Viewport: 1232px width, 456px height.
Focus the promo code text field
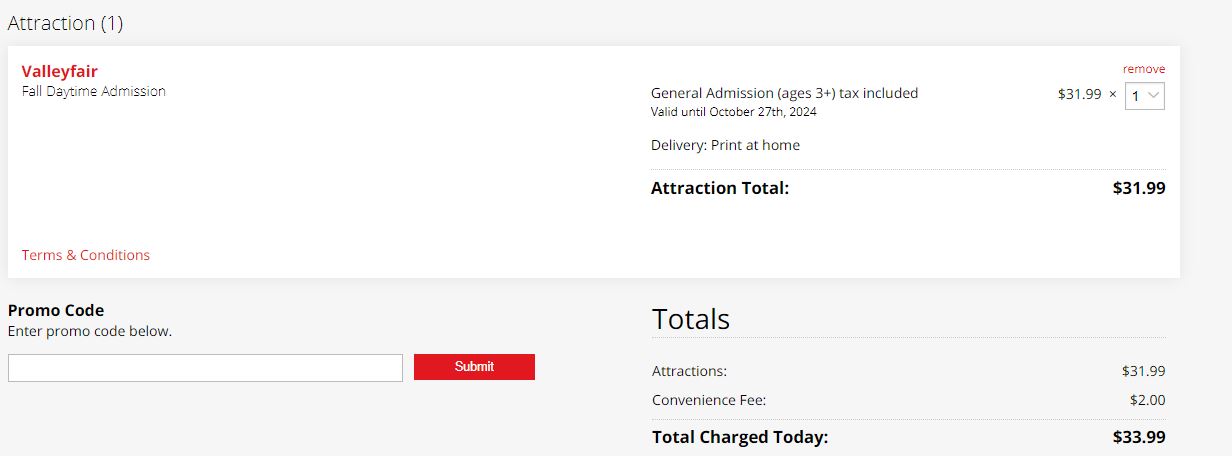205,368
